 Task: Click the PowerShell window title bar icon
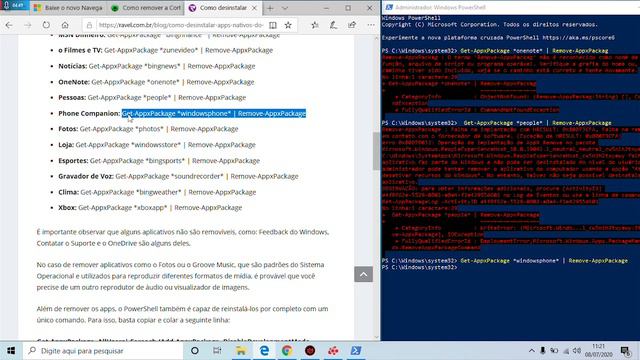click(x=389, y=7)
